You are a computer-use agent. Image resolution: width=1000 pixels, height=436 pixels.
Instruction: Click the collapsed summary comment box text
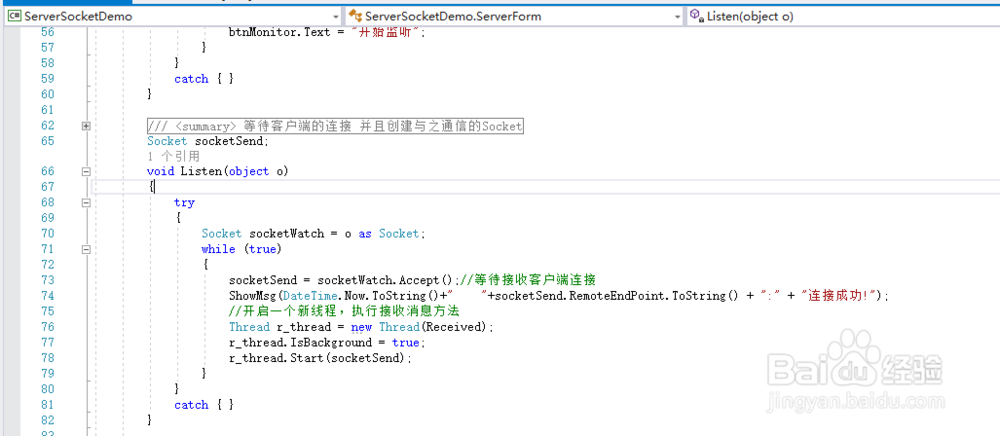click(x=335, y=126)
